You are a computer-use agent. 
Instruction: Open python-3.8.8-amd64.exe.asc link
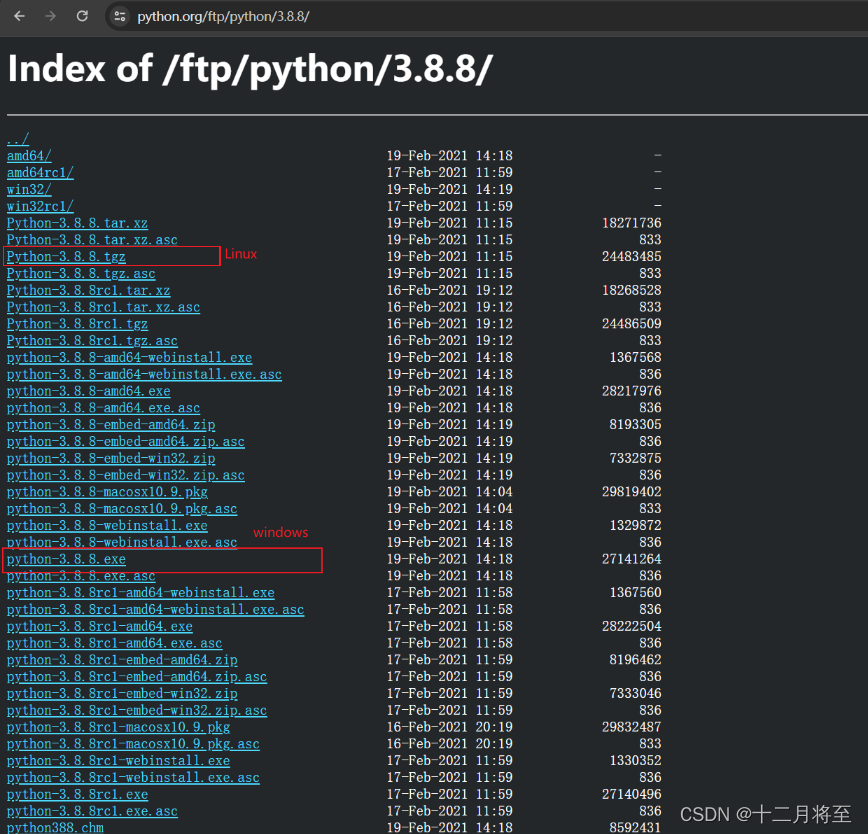[103, 408]
